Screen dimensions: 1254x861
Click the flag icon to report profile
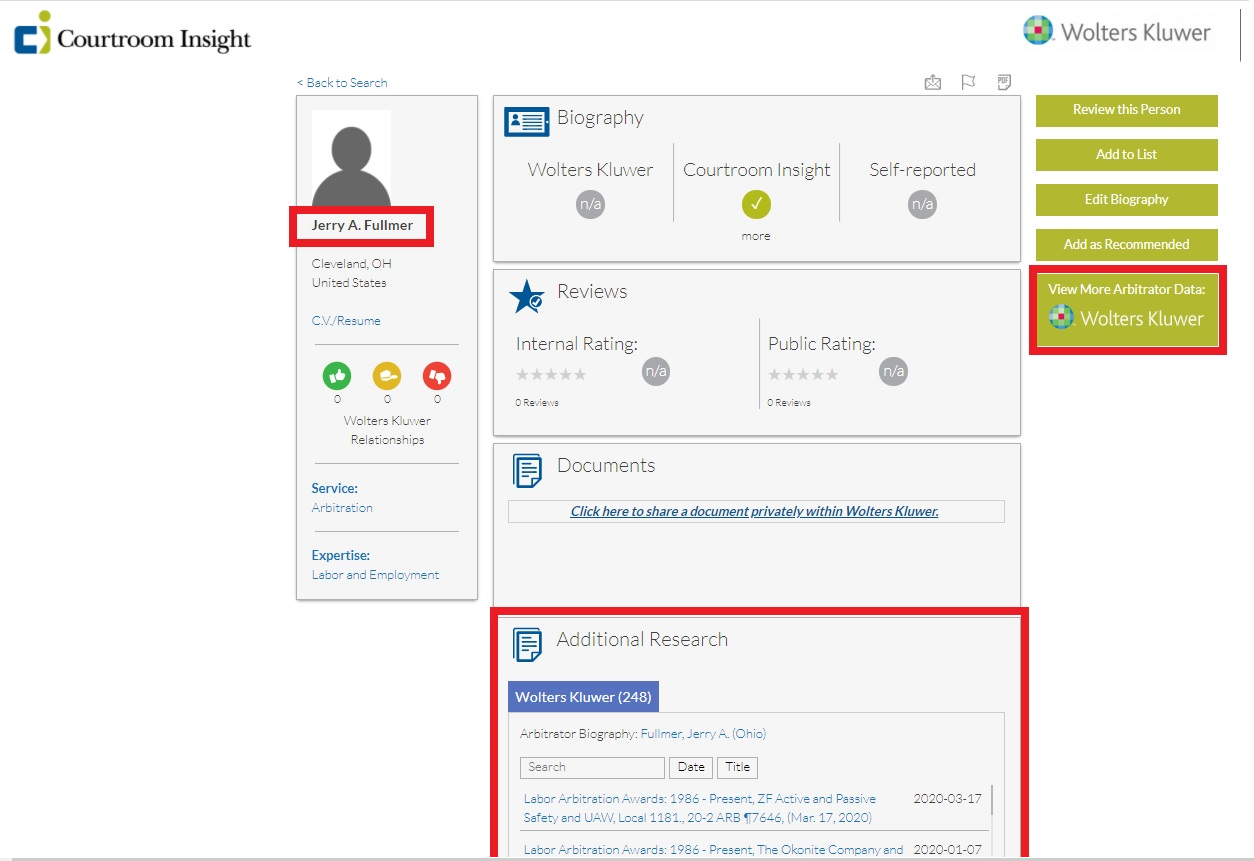point(968,82)
